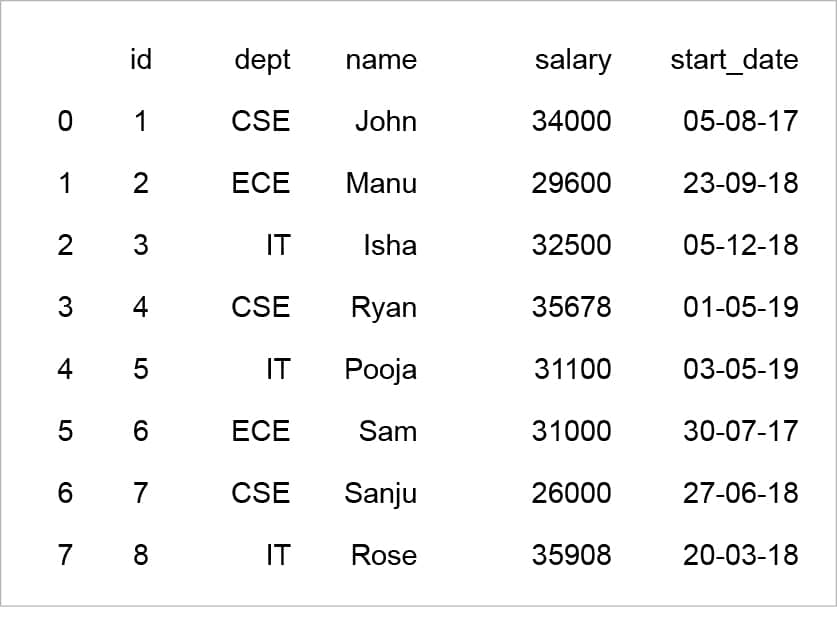The height and width of the screenshot is (621, 837).
Task: Click the row index 7
Action: tap(65, 556)
